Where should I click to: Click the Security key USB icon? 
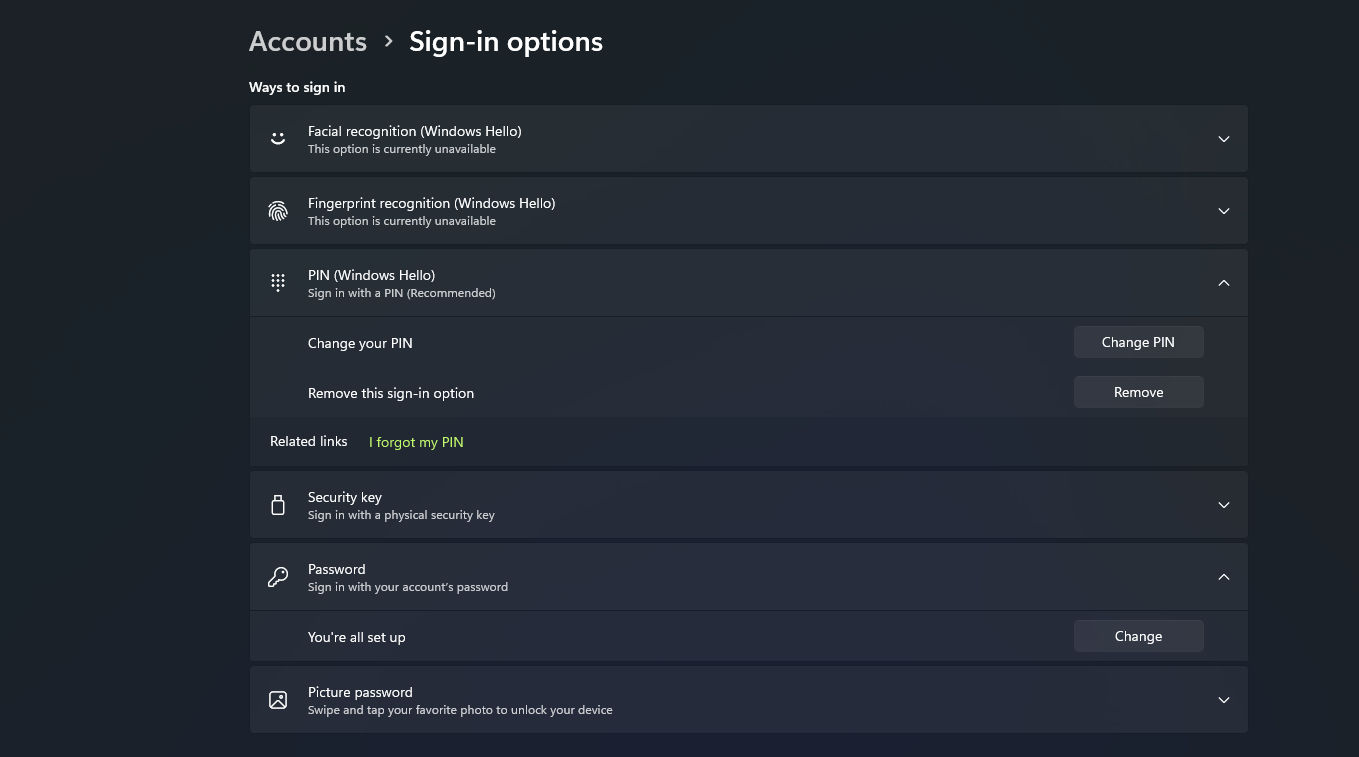(278, 505)
